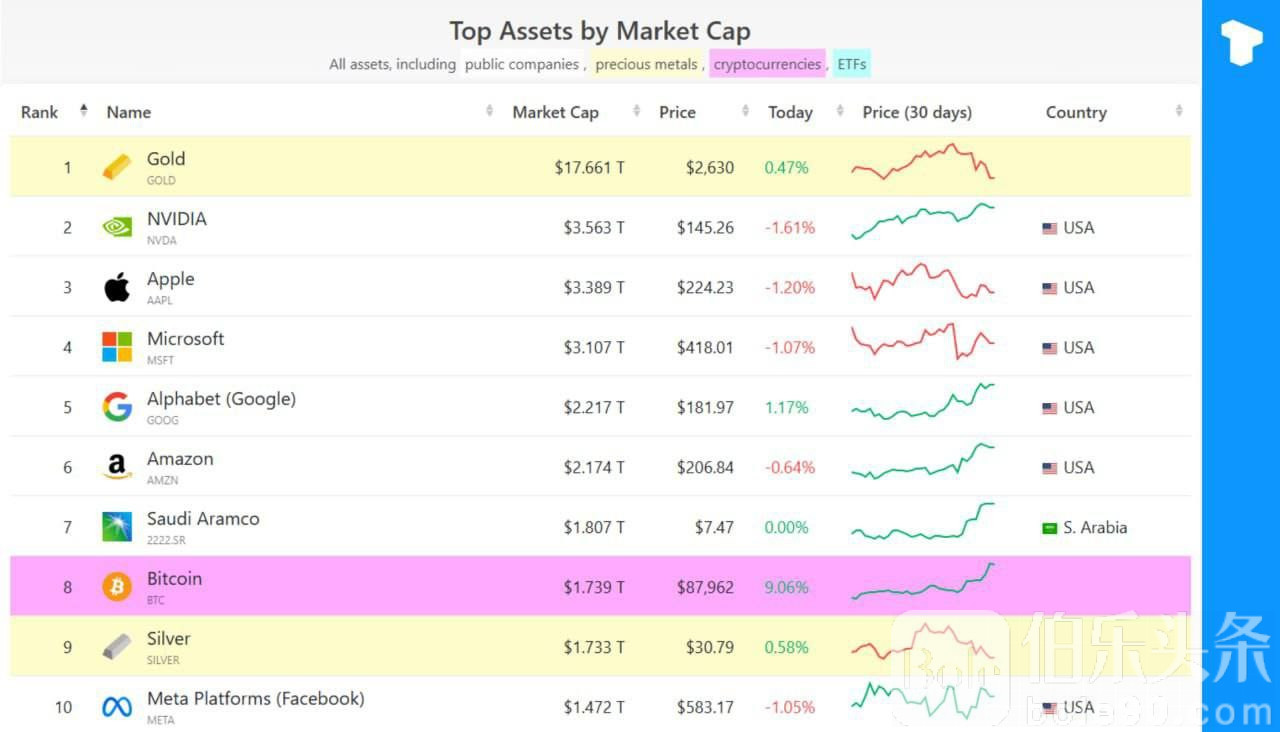Screen dimensions: 1280x732
Task: Click the Saudi Arabia flag icon
Action: 1049,528
